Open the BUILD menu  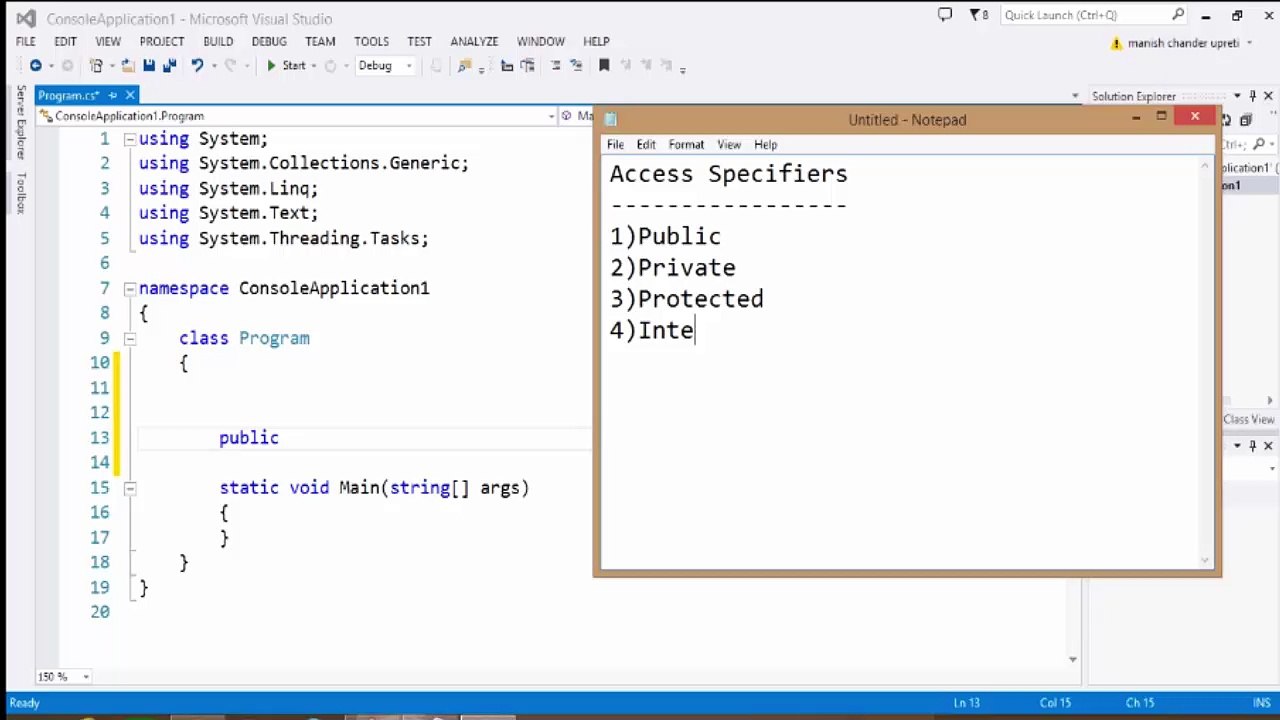tap(218, 42)
